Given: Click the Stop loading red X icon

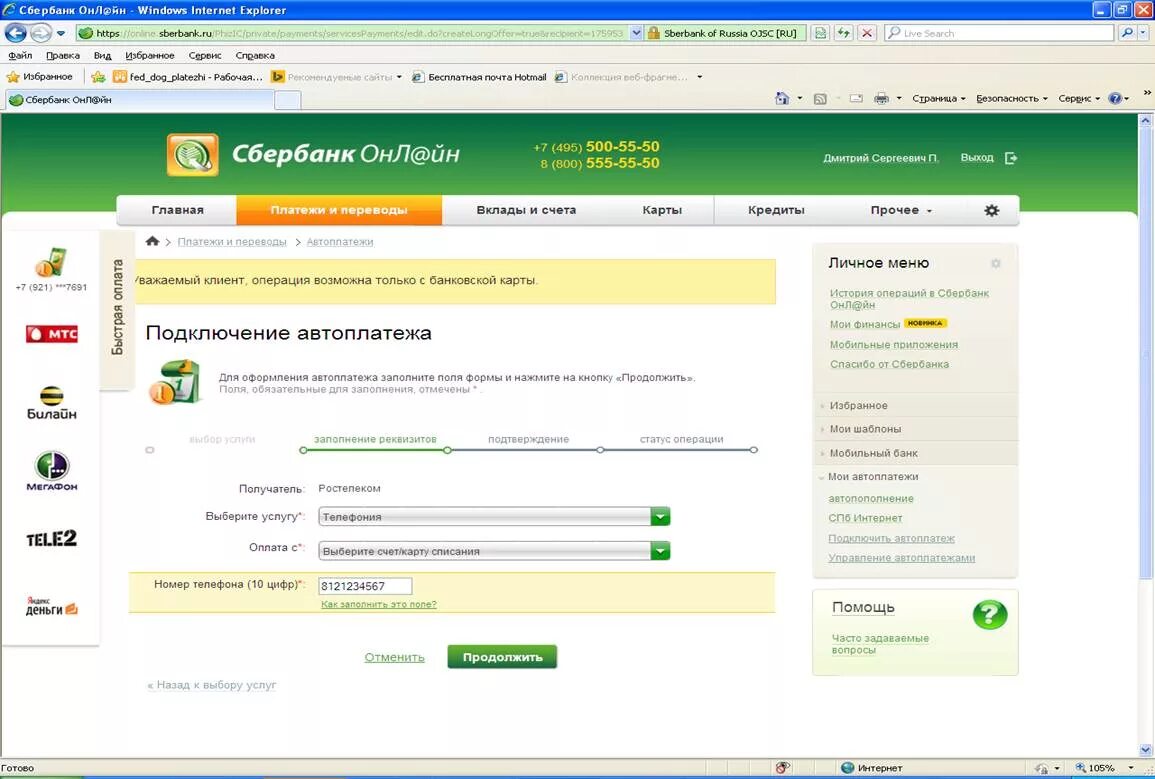Looking at the screenshot, I should (x=868, y=33).
